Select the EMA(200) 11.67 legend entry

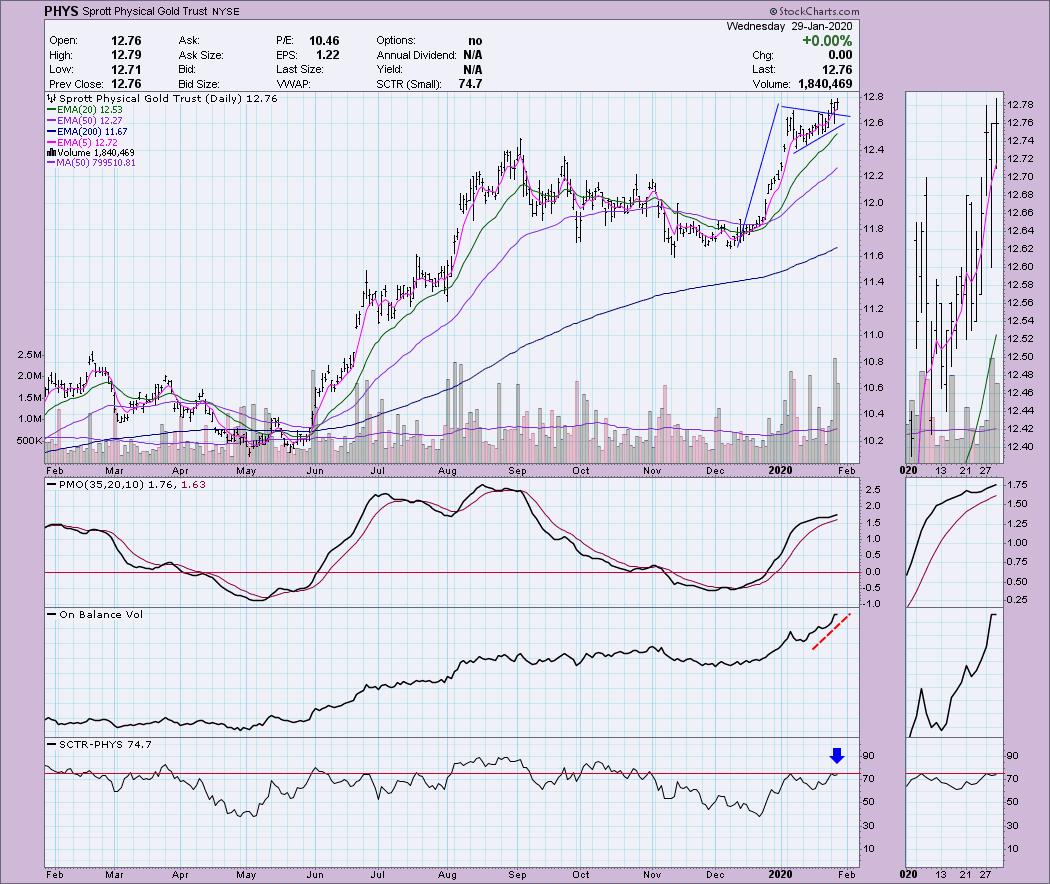(x=87, y=132)
